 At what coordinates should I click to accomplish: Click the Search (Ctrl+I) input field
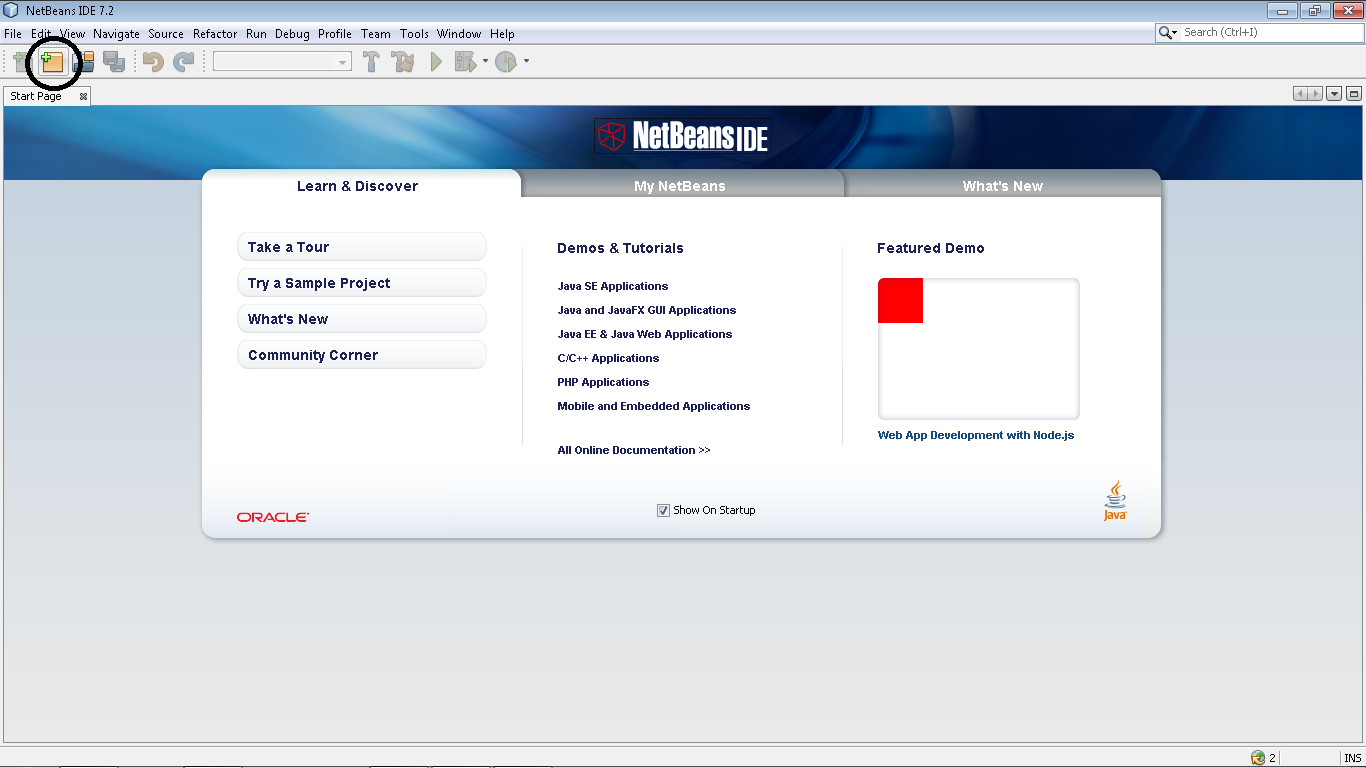click(1270, 33)
